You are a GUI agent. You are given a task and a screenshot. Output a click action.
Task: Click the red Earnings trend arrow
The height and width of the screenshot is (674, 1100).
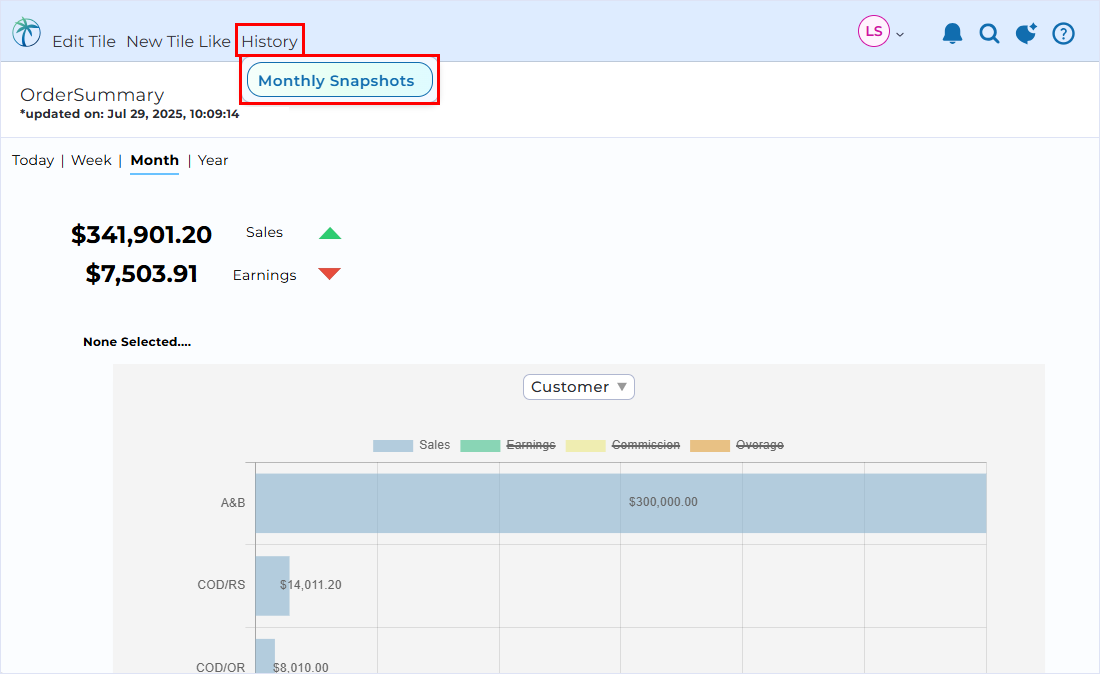(x=330, y=274)
